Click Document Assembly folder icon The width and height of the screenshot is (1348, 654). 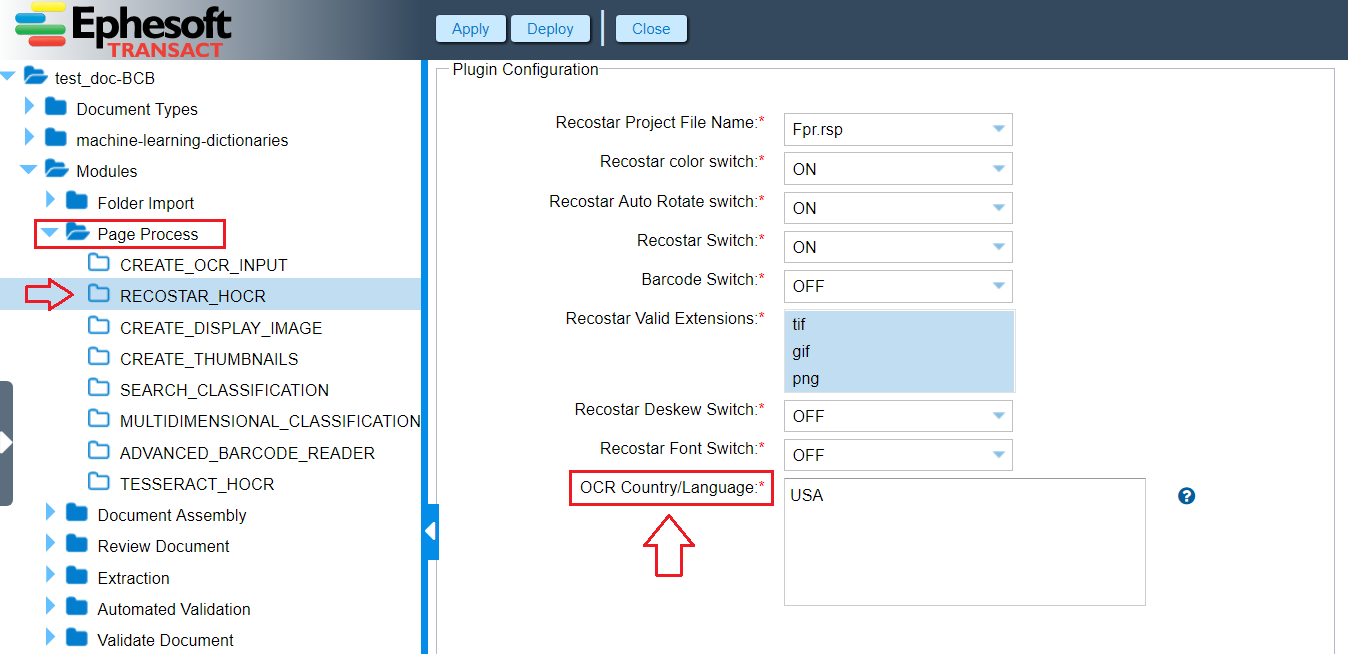coord(77,514)
